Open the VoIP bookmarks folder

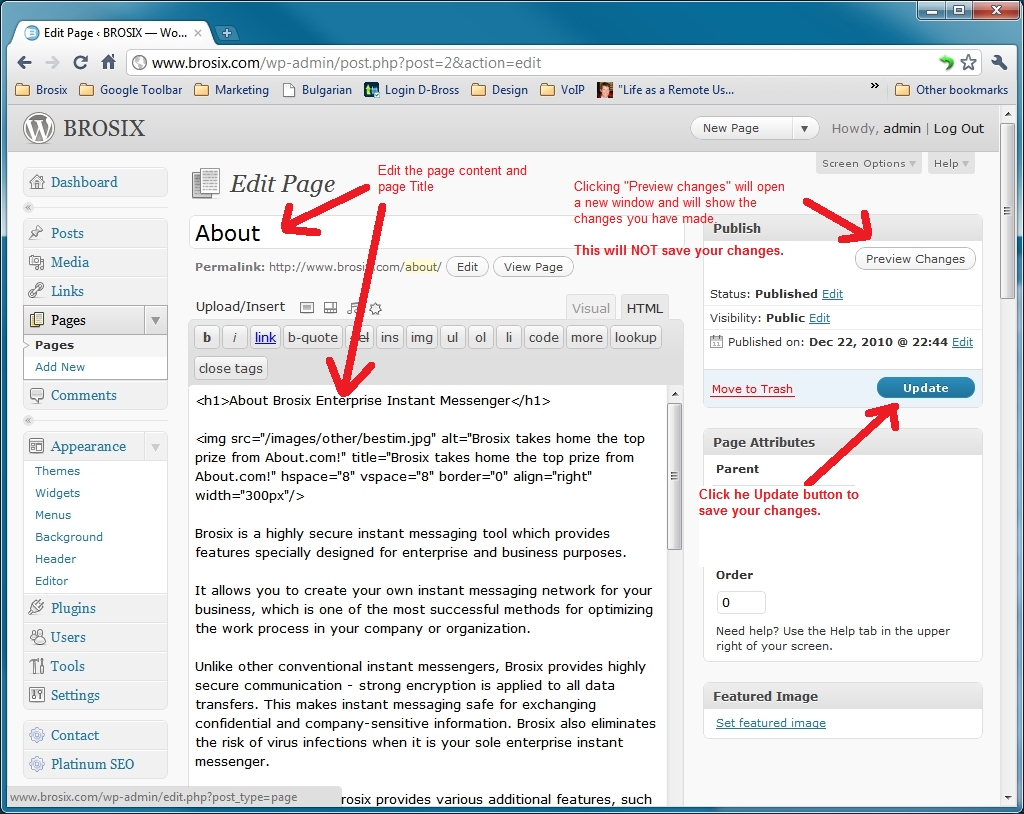coord(562,90)
